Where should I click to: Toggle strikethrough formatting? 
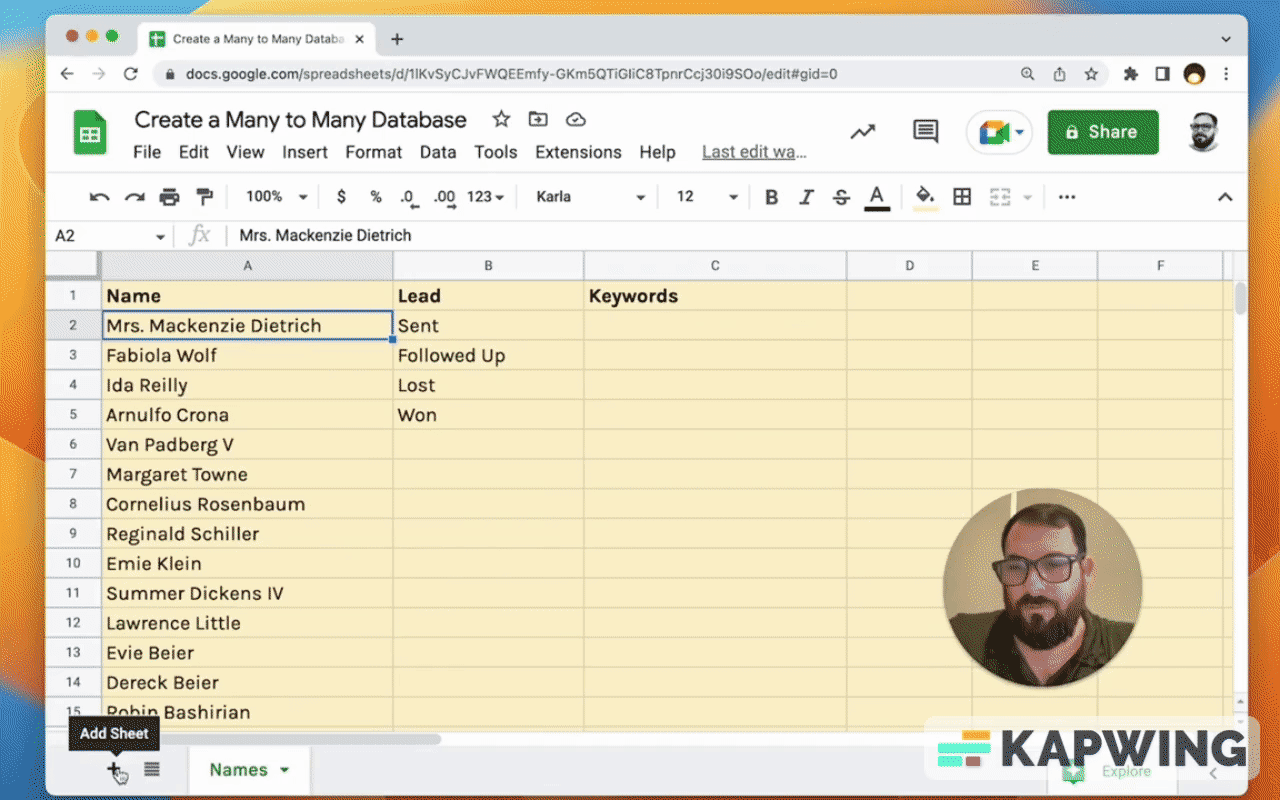[x=841, y=197]
